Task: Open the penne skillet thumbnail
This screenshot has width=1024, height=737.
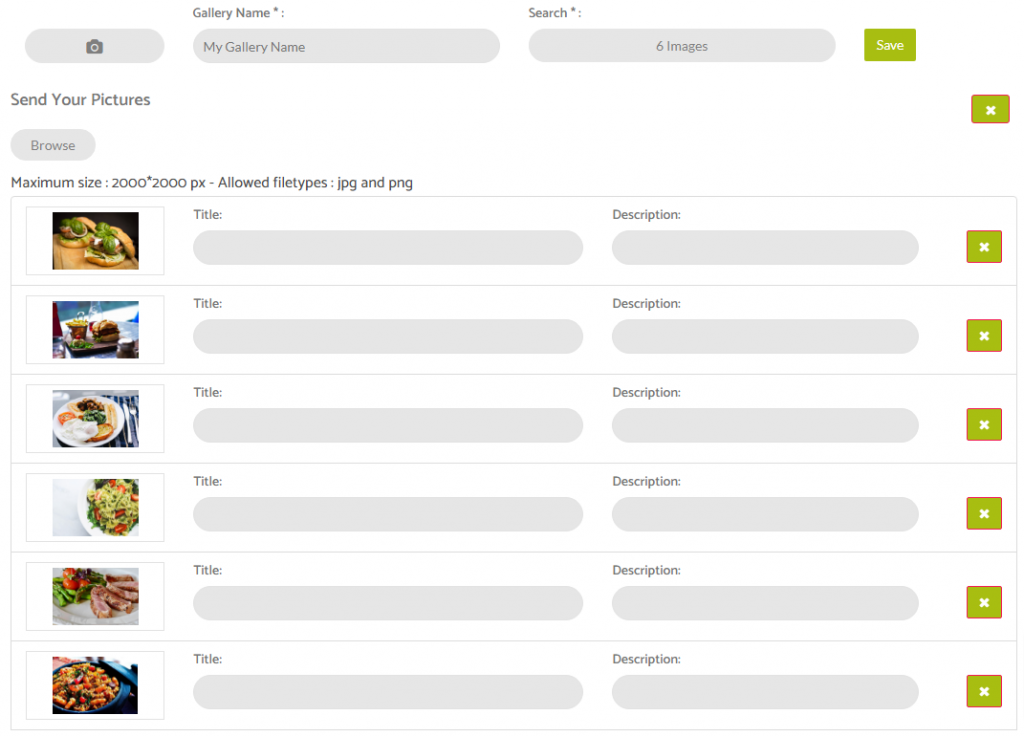Action: point(95,685)
